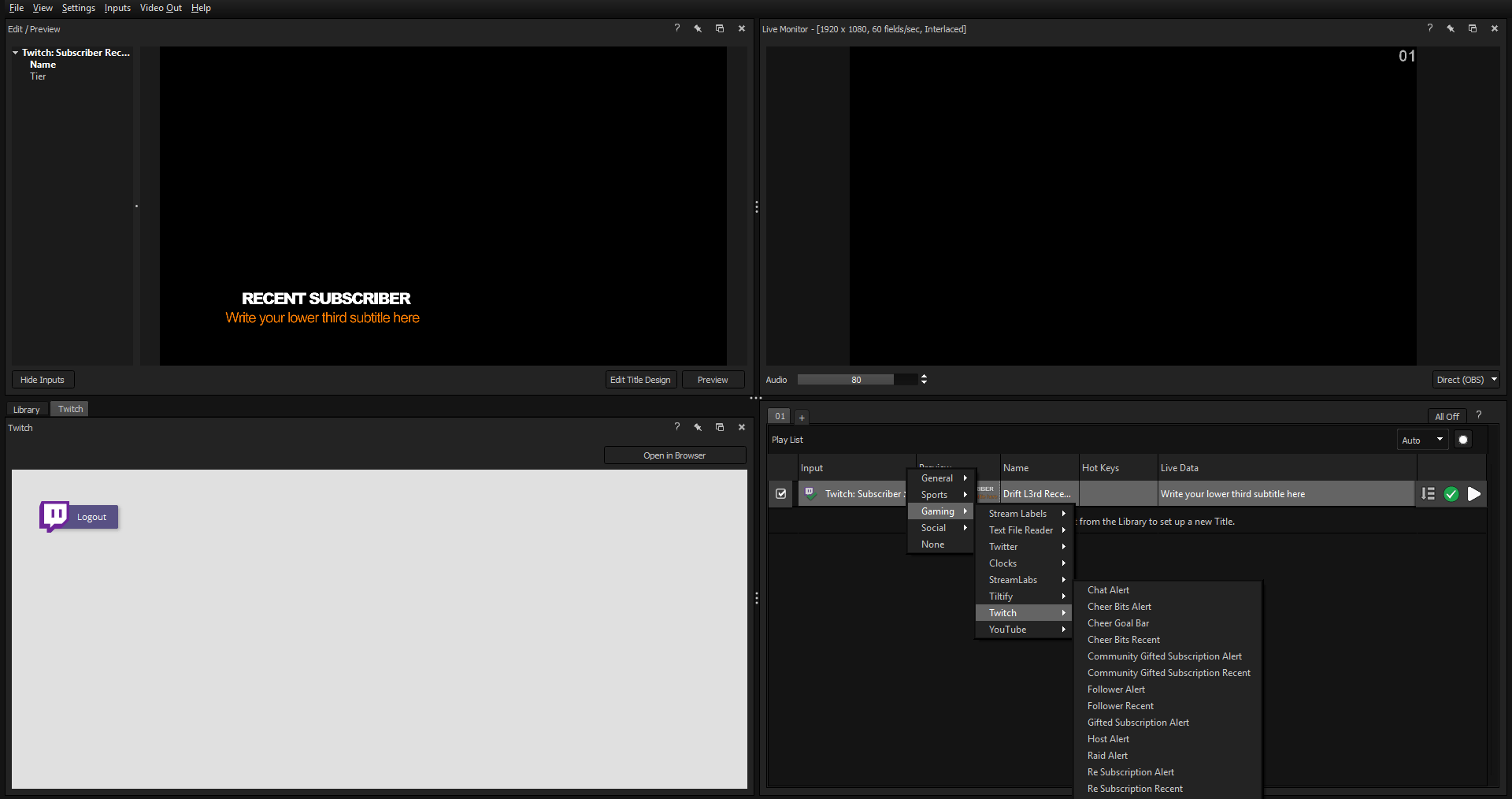The width and height of the screenshot is (1512, 799).
Task: Float the Twitch panel window
Action: point(719,427)
